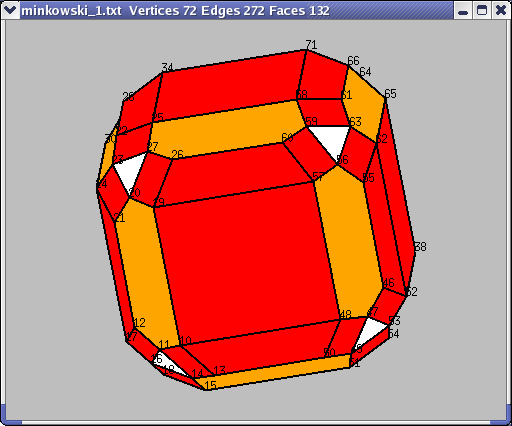Click vertex label 15 at the bottom
This screenshot has height=426, width=512.
pos(210,385)
